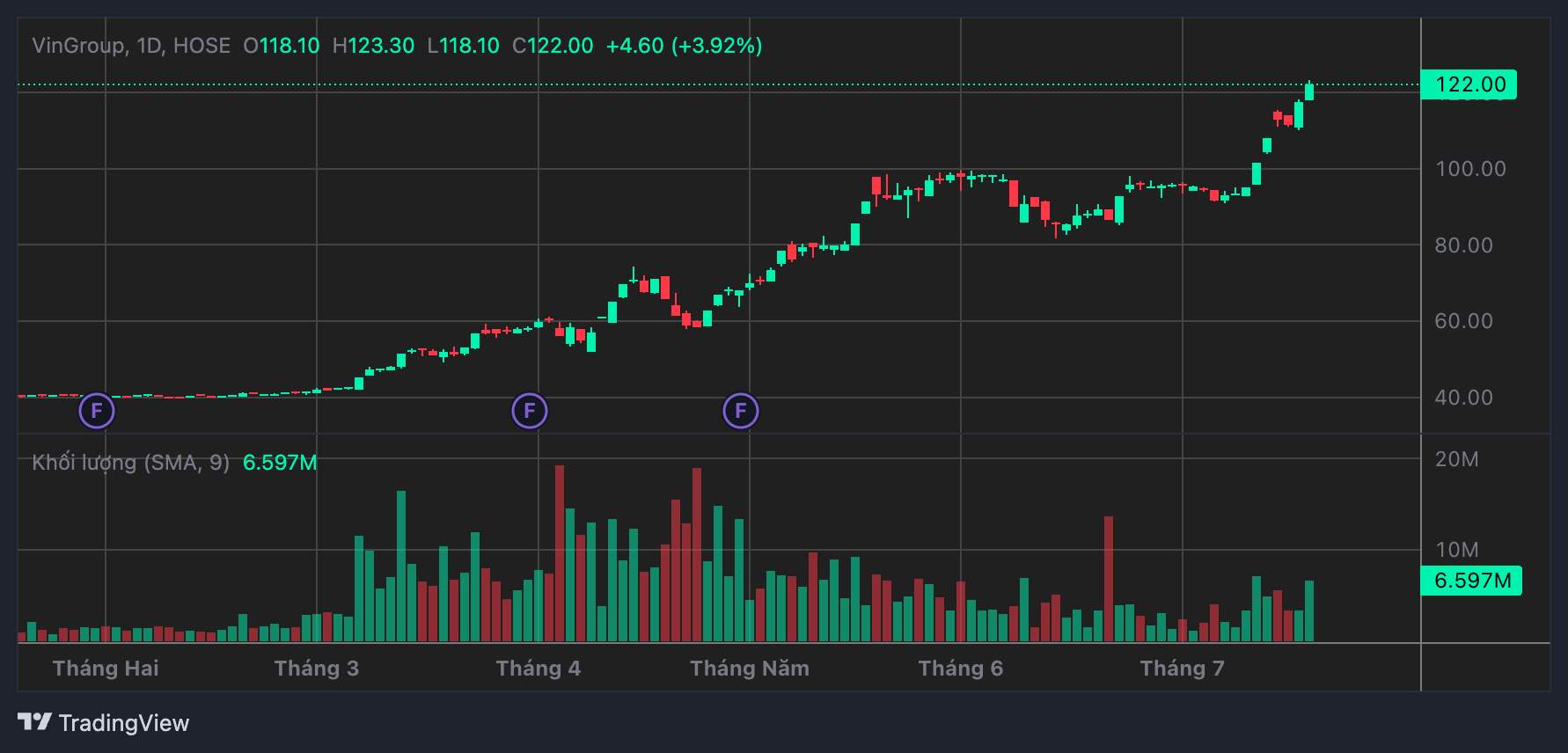The width and height of the screenshot is (1568, 753).
Task: Click the F marker near Tháng Hai
Action: [97, 411]
